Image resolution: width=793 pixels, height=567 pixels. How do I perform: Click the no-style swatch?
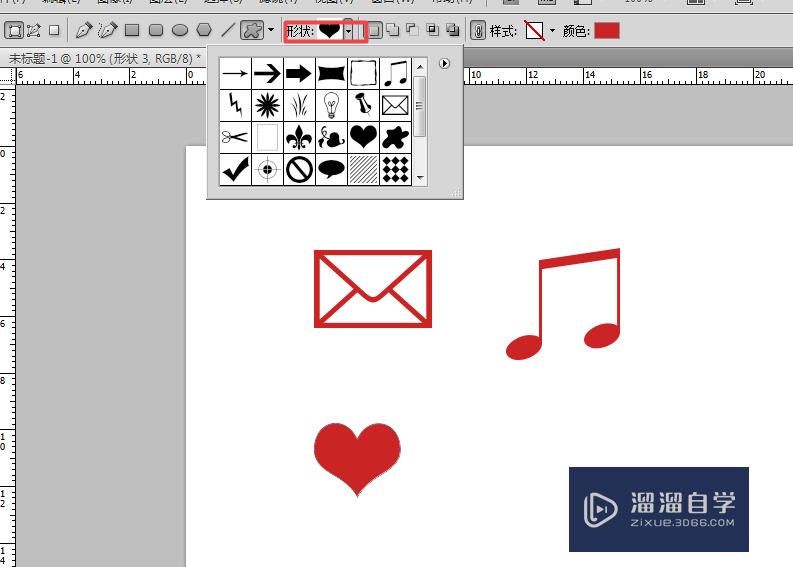tap(535, 31)
